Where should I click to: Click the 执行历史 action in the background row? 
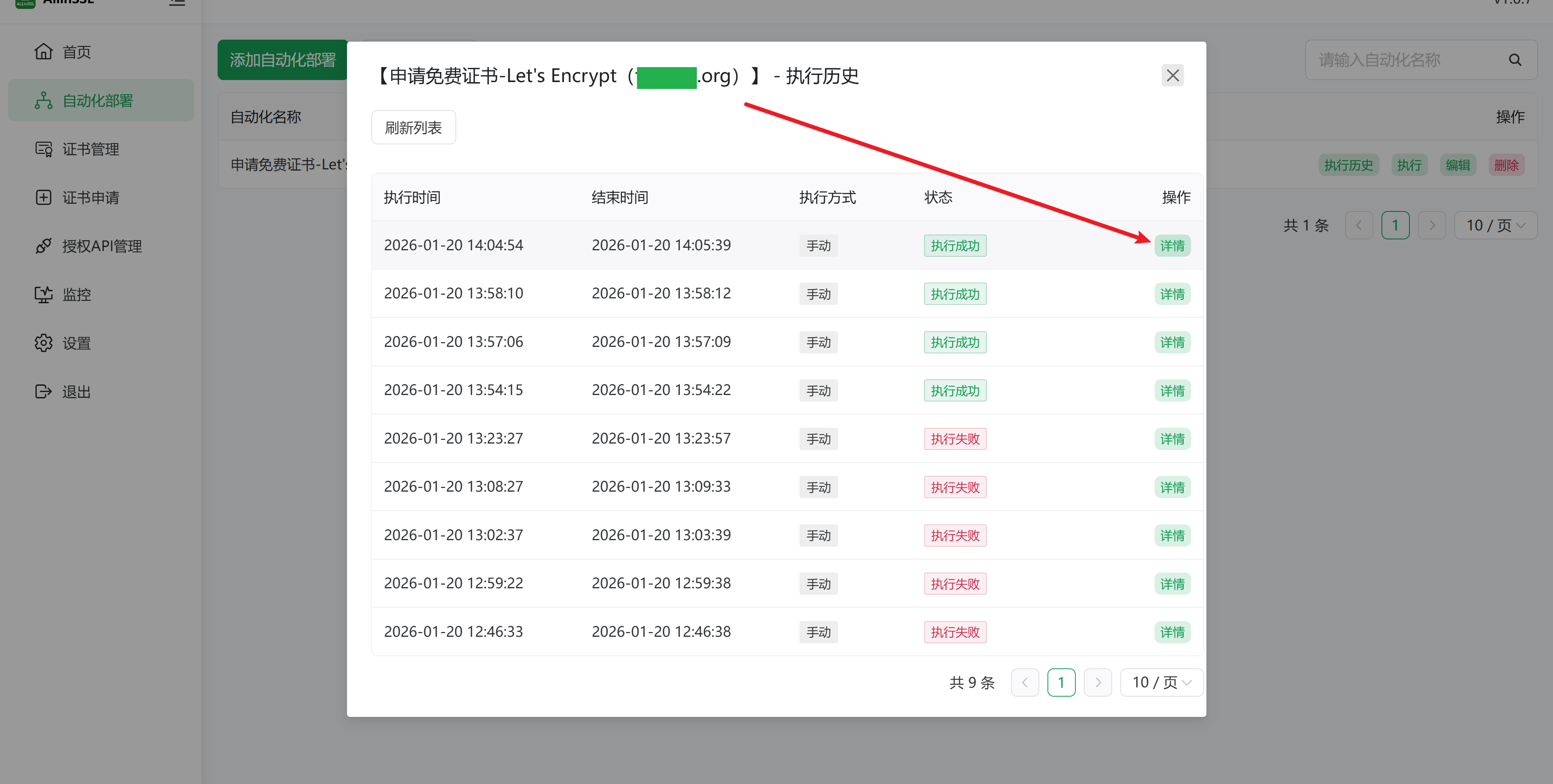(x=1349, y=165)
